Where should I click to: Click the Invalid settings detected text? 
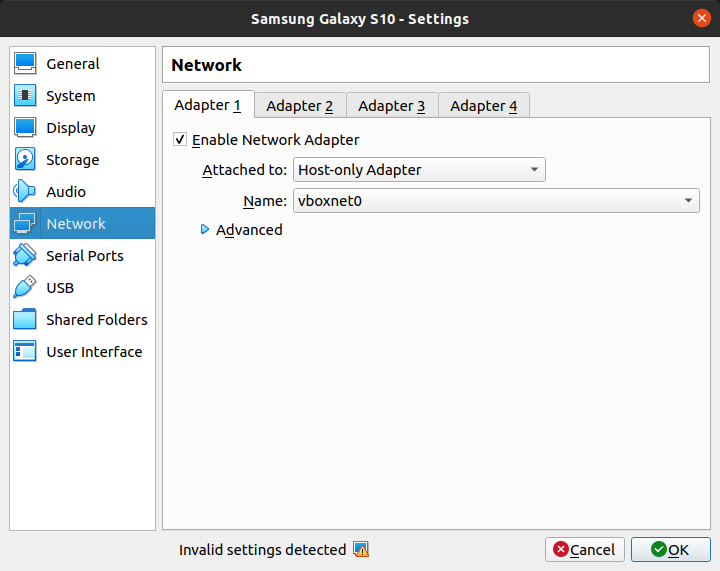coord(262,549)
